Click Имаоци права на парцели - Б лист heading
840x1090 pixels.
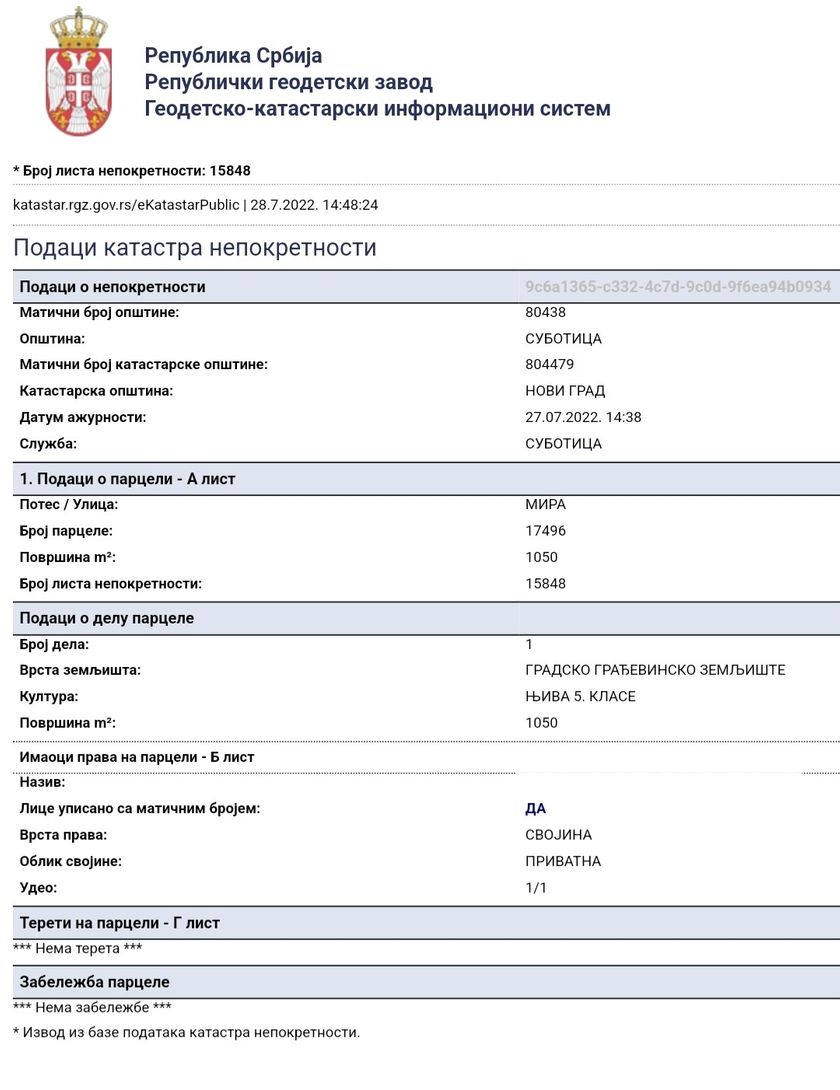(137, 757)
